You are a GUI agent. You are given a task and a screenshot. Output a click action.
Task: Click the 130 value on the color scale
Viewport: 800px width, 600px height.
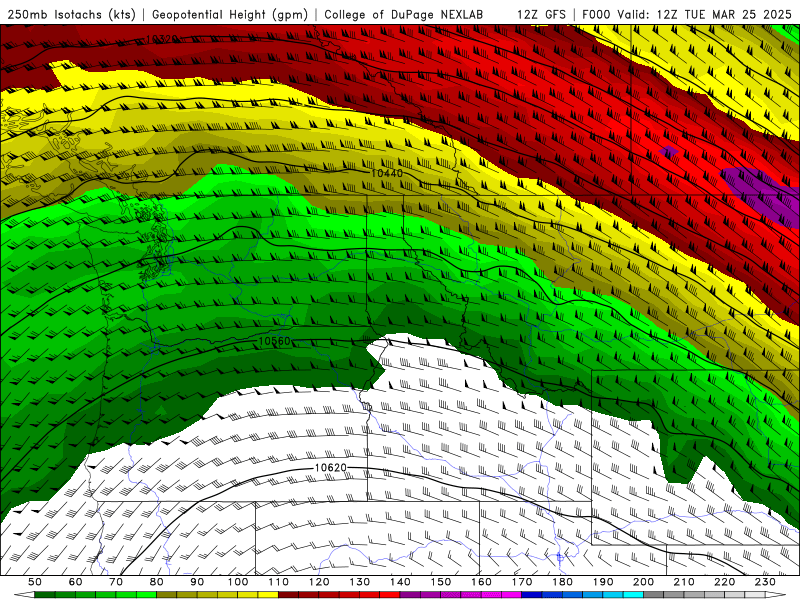pyautogui.click(x=360, y=582)
